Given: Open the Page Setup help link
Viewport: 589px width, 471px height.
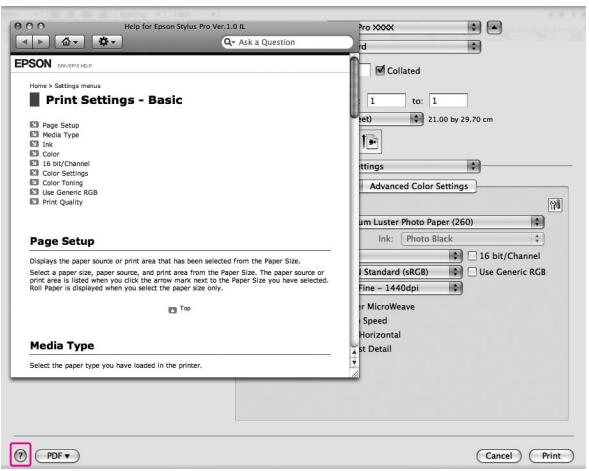Looking at the screenshot, I should click(x=61, y=125).
